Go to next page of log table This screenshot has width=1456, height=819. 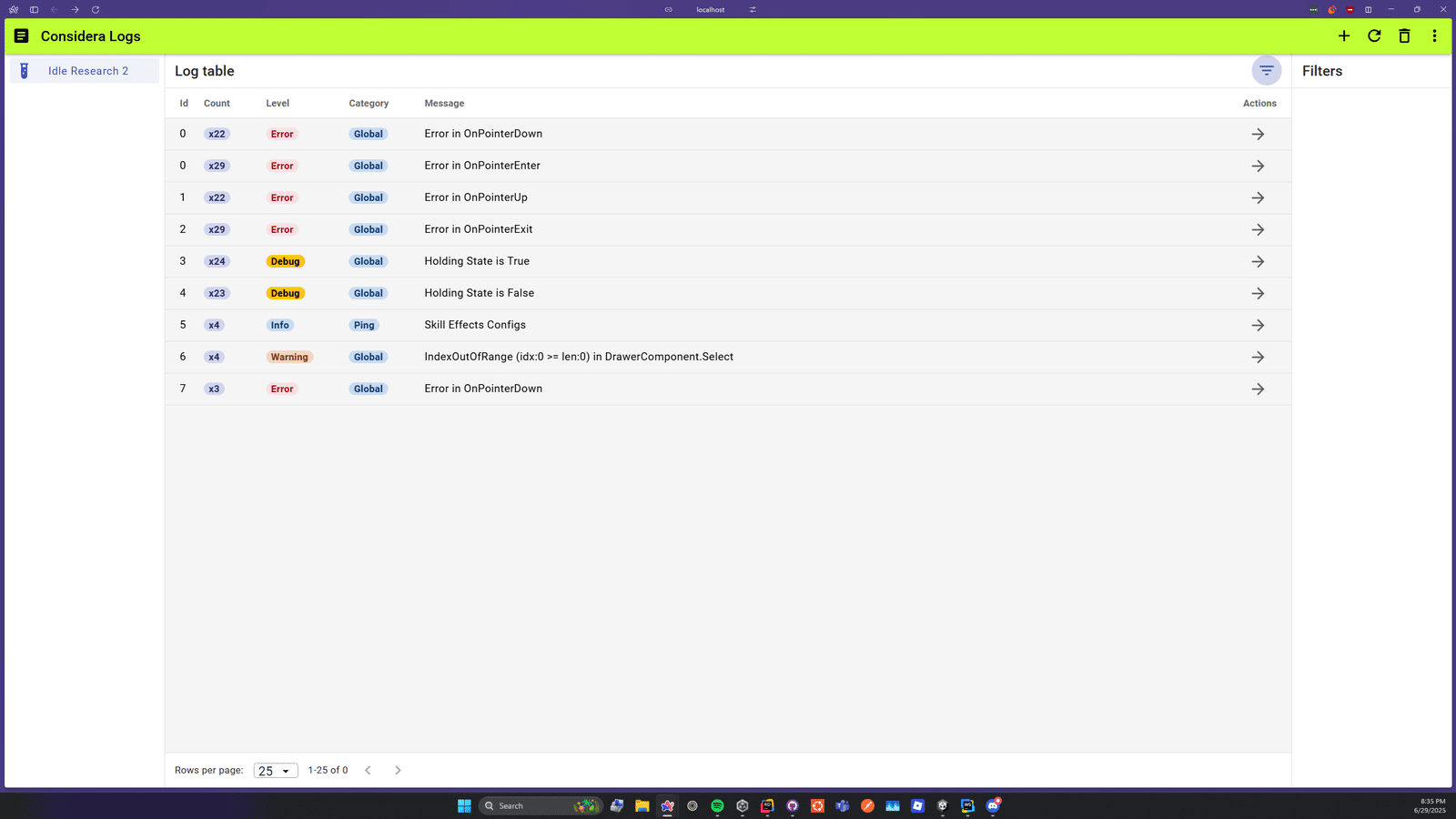coord(398,770)
